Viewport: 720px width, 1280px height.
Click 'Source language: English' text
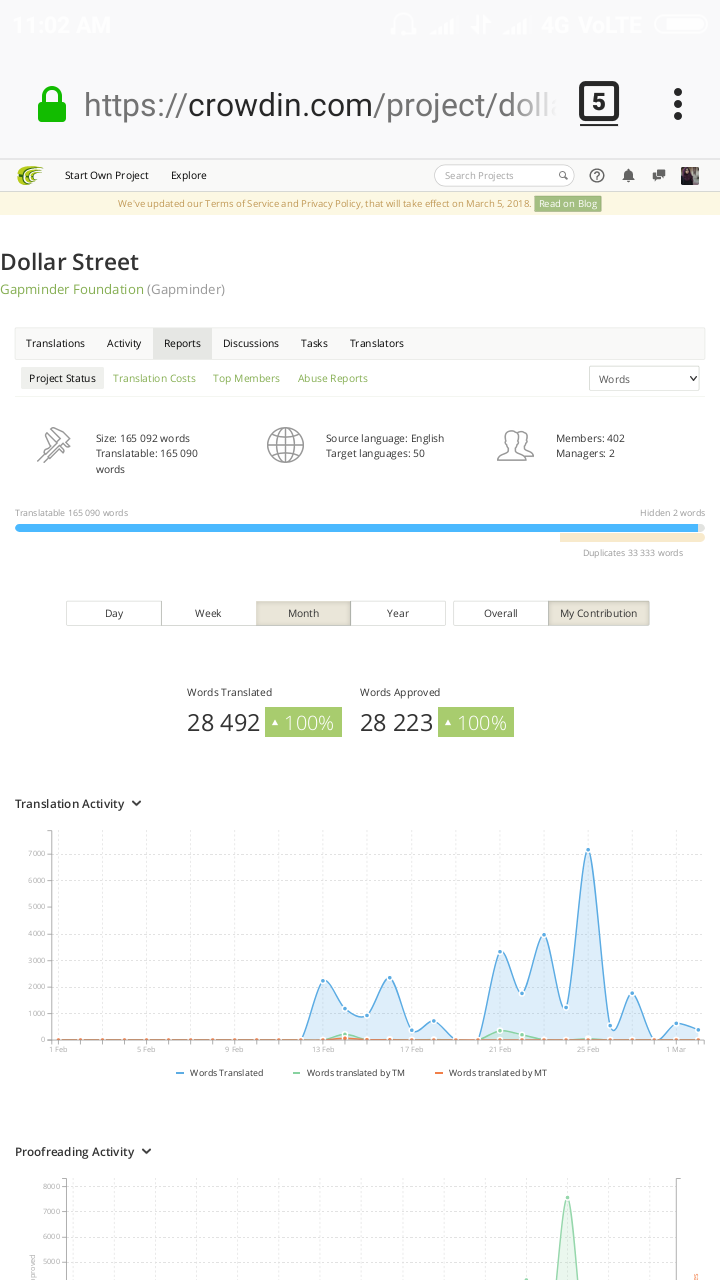coord(385,438)
